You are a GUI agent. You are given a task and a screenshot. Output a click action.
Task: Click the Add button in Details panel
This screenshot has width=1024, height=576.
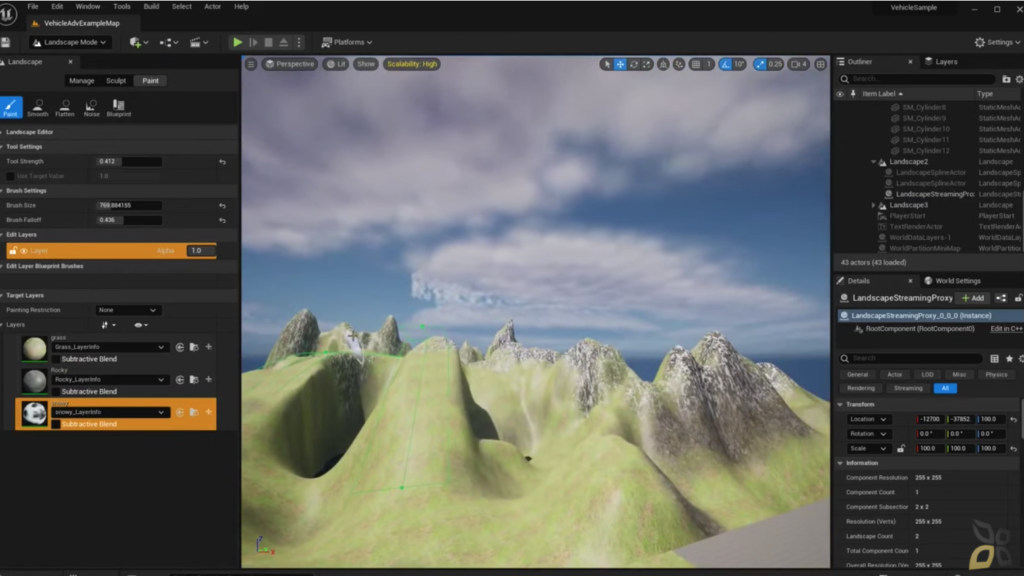(973, 298)
